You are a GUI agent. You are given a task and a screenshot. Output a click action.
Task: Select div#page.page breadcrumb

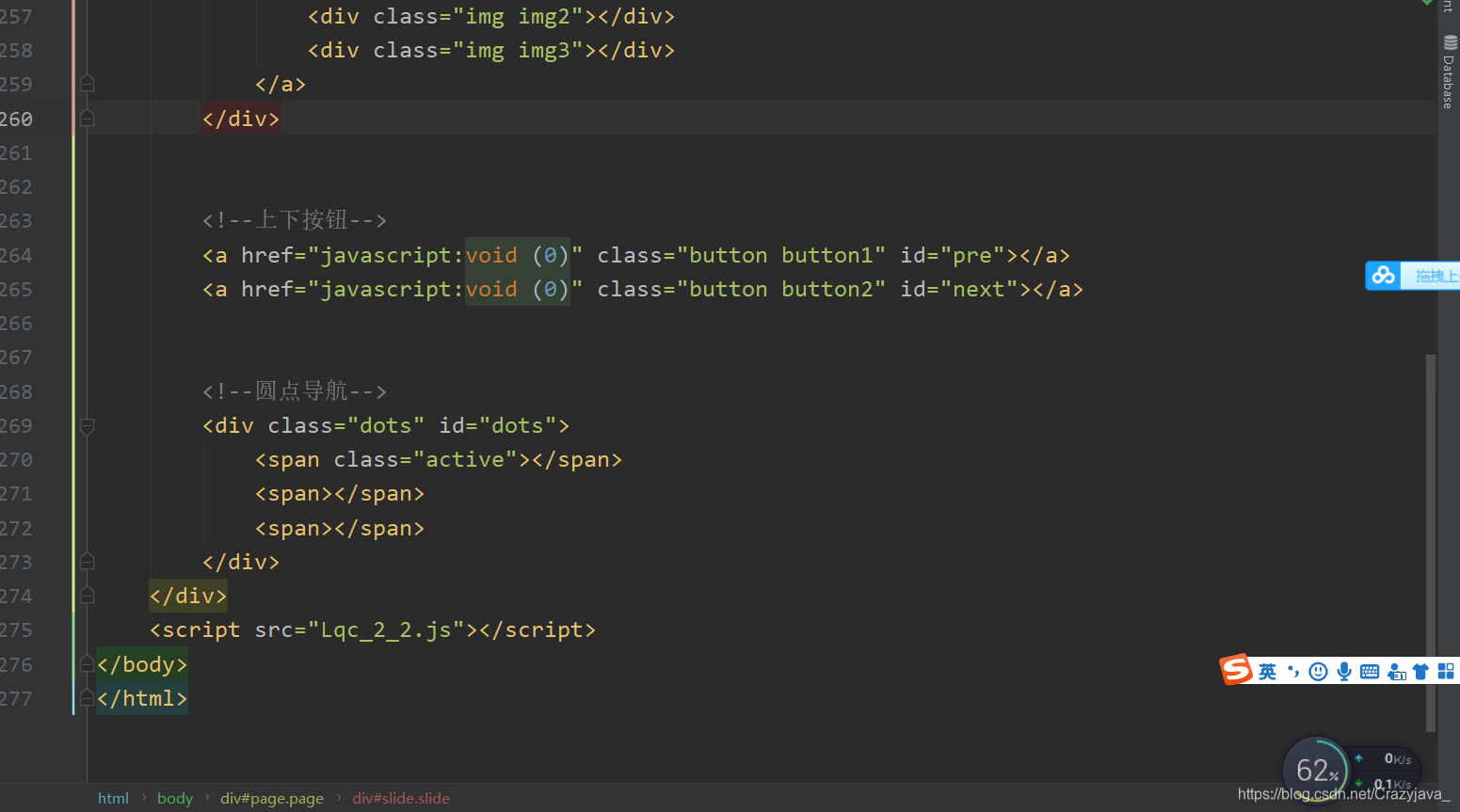272,798
